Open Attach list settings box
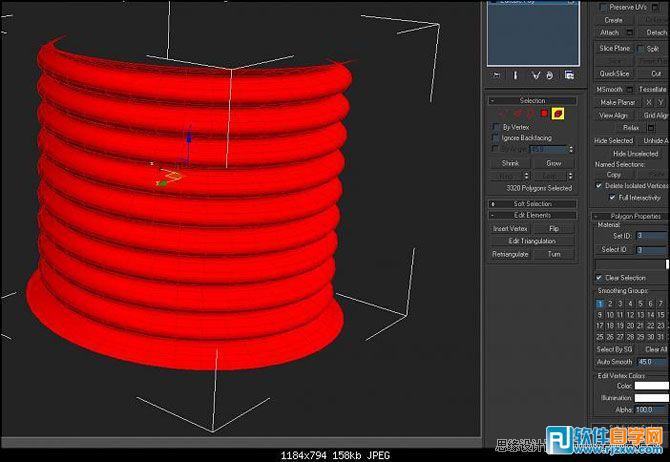Image resolution: width=670 pixels, height=462 pixels. (629, 32)
